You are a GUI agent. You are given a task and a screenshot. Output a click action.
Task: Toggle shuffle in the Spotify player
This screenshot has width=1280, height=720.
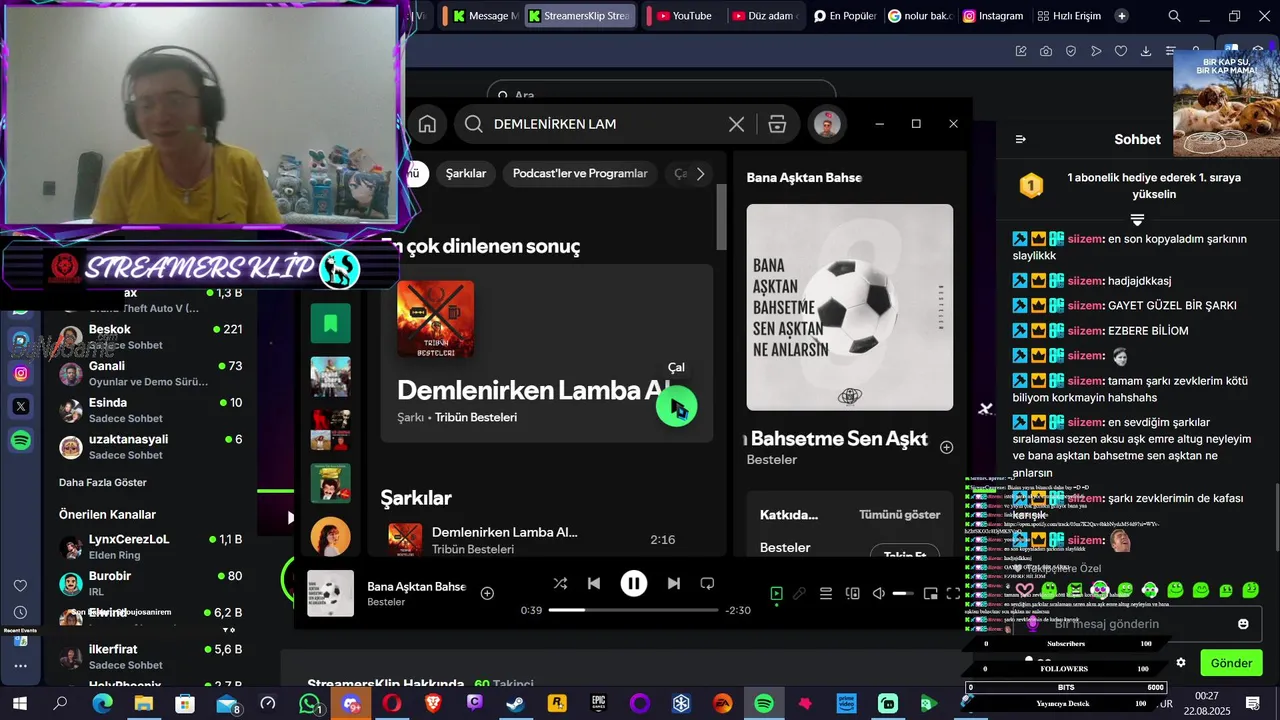pyautogui.click(x=560, y=583)
